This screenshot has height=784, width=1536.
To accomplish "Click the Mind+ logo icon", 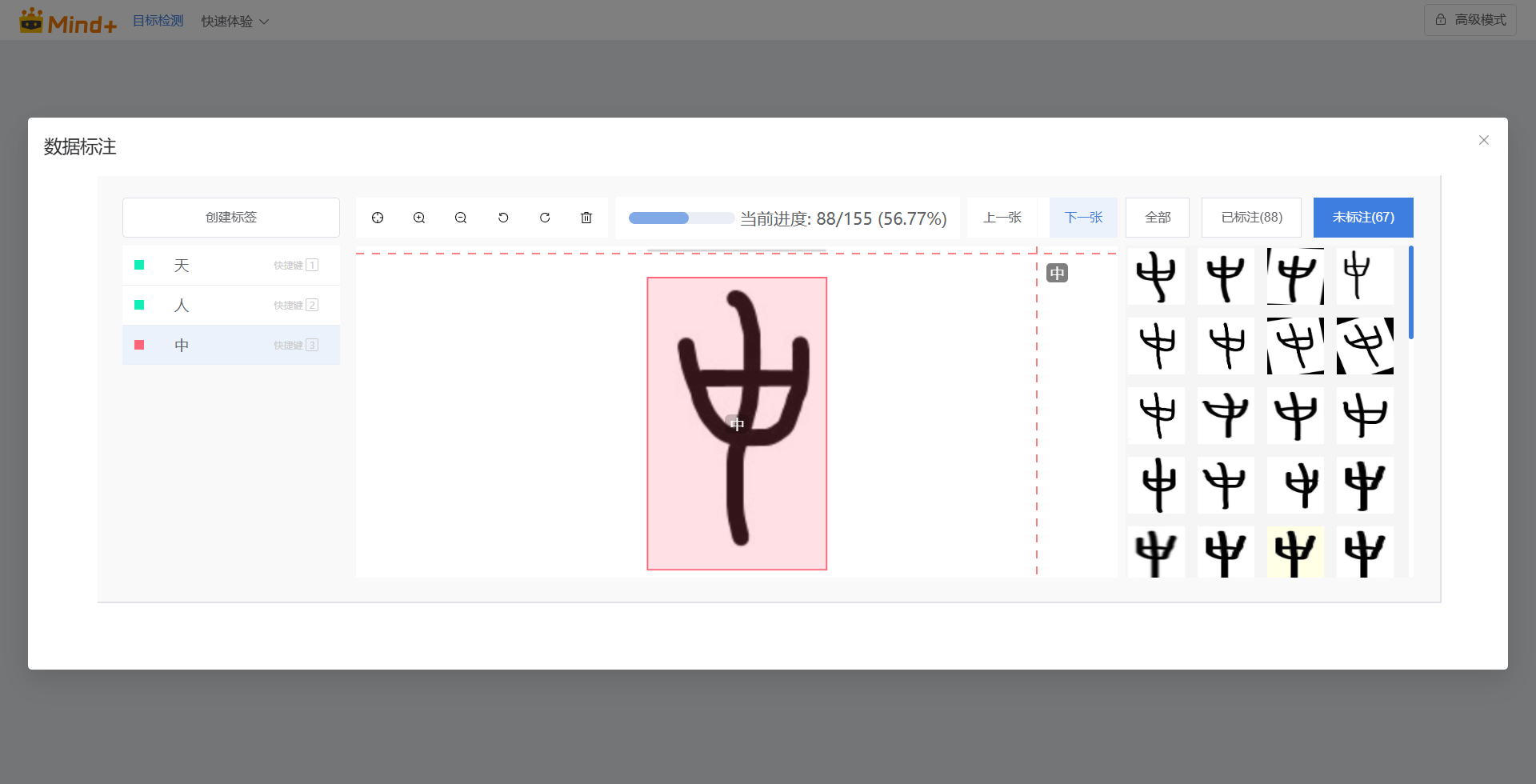I will pyautogui.click(x=32, y=21).
